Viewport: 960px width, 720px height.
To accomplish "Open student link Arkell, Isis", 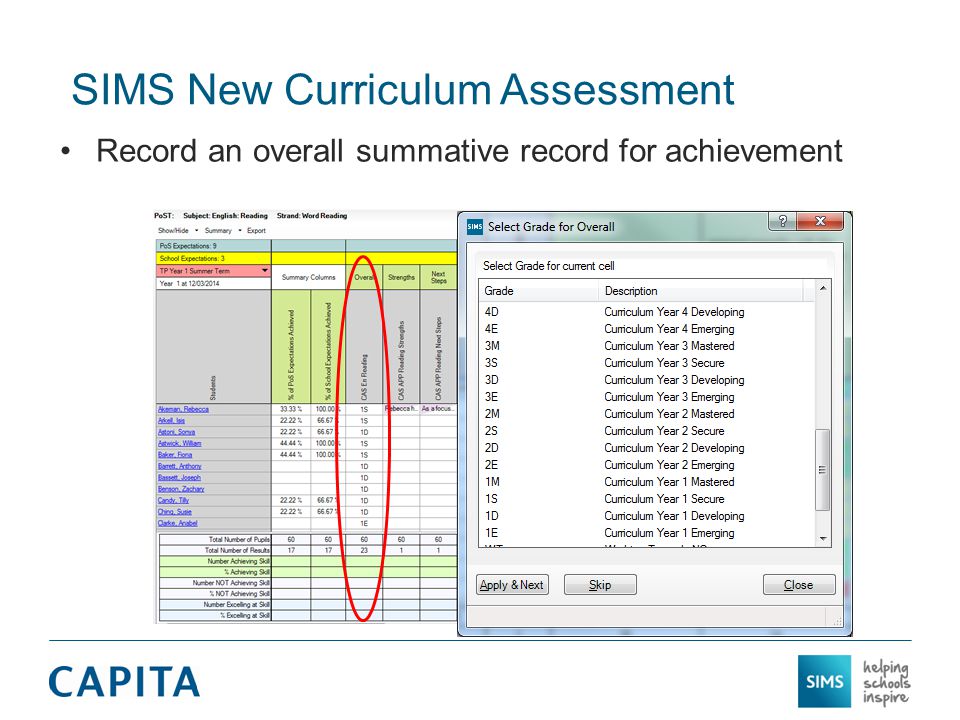I will (171, 421).
